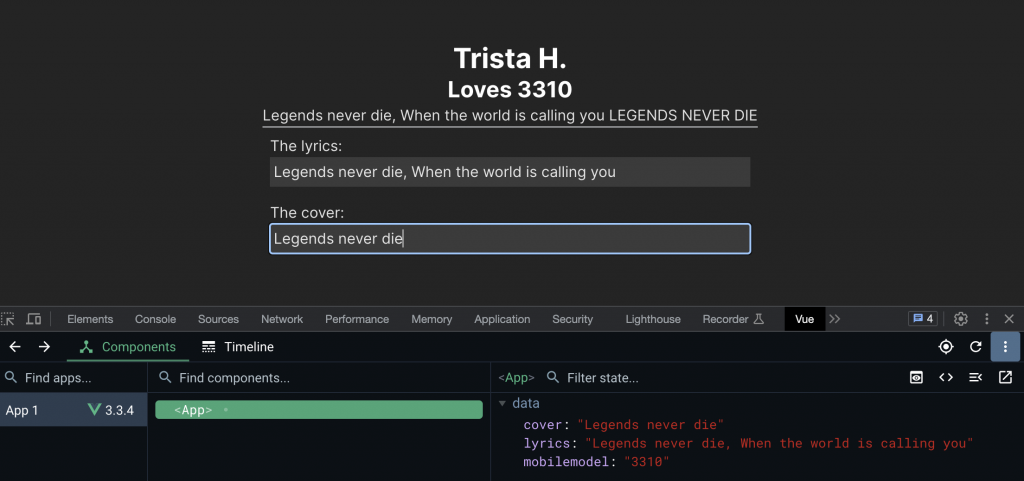Image resolution: width=1024 pixels, height=481 pixels.
Task: Click the show render code icon
Action: tap(946, 378)
